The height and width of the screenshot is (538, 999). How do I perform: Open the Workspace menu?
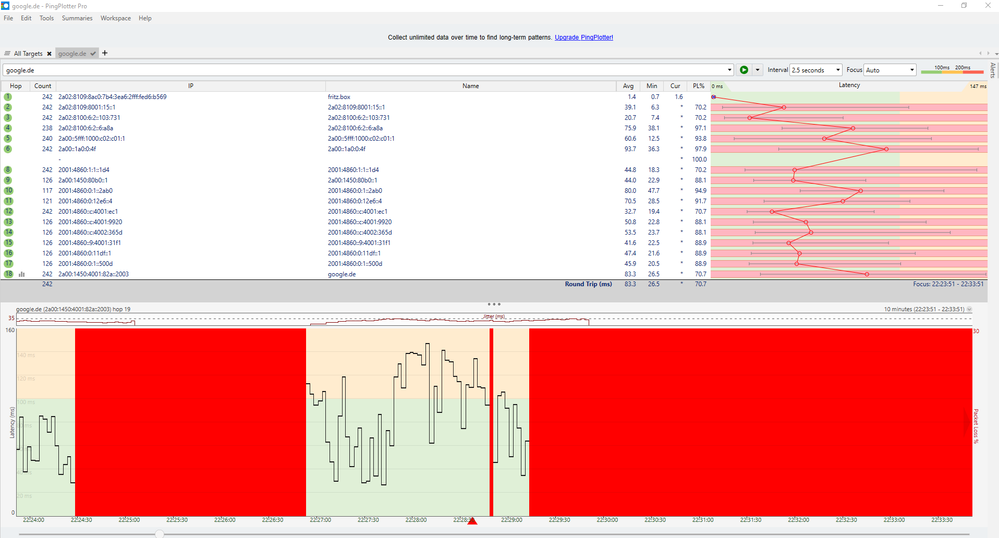(x=115, y=18)
